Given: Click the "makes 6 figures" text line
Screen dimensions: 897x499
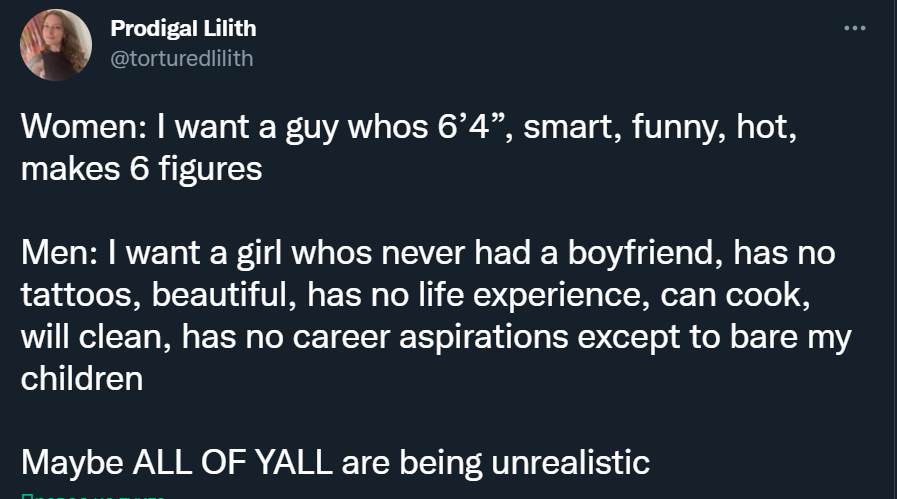Looking at the screenshot, I should (x=141, y=168).
